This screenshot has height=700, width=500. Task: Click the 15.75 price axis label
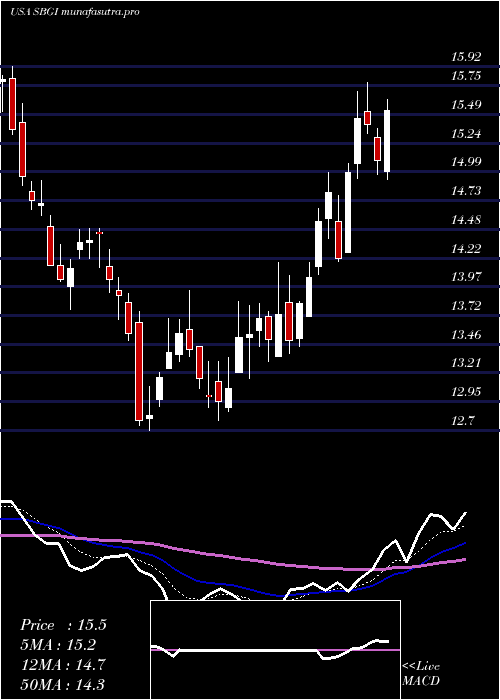tap(466, 76)
